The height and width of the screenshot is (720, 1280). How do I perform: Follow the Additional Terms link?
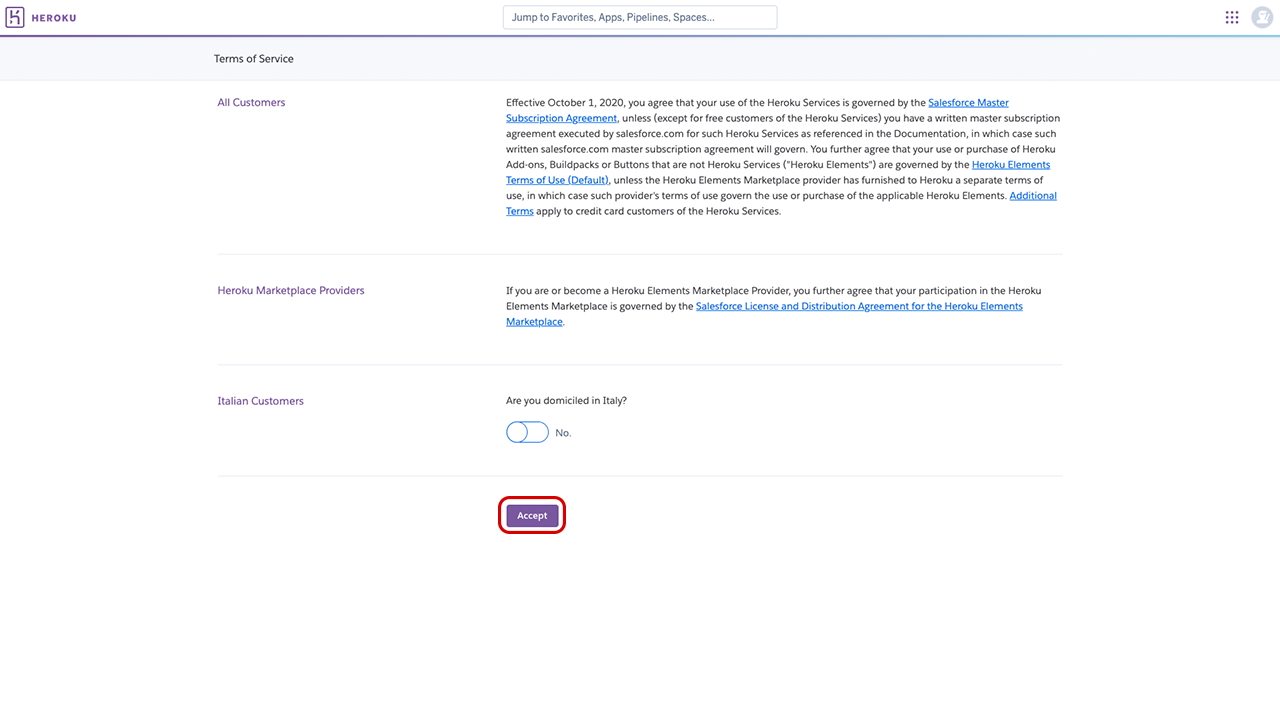pos(1032,196)
